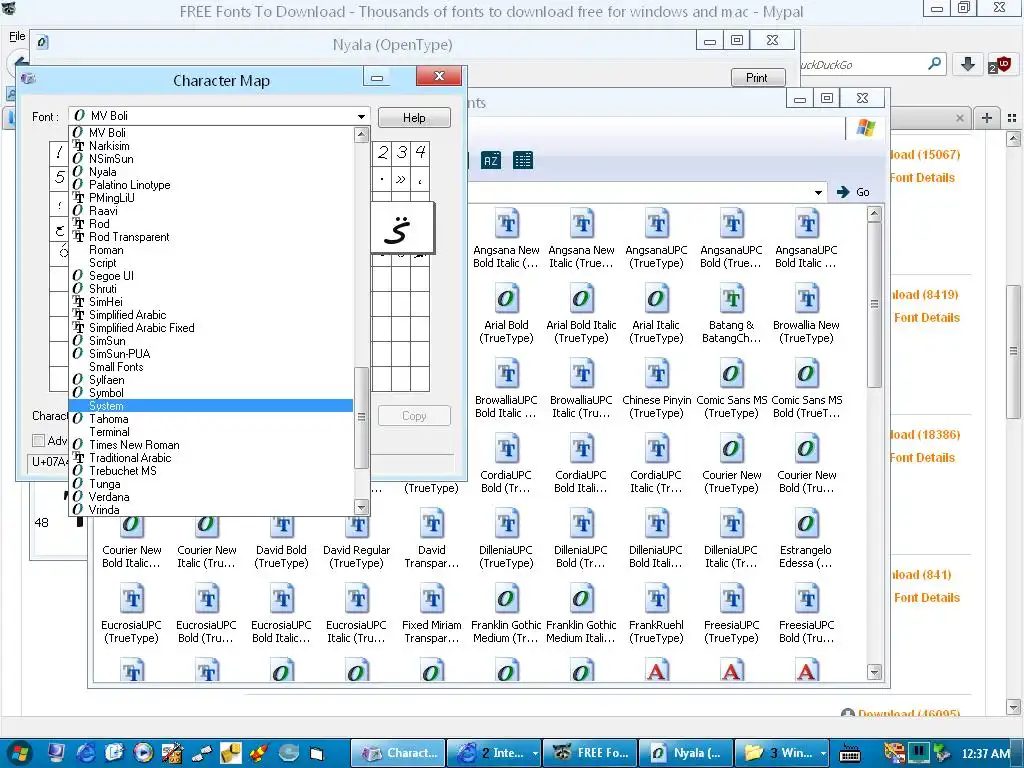1024x768 pixels.
Task: Open the File menu in the browser
Action: point(18,37)
